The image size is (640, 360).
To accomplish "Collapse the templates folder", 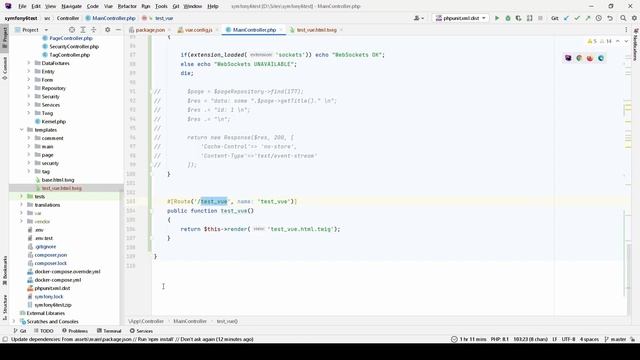I will point(22,130).
